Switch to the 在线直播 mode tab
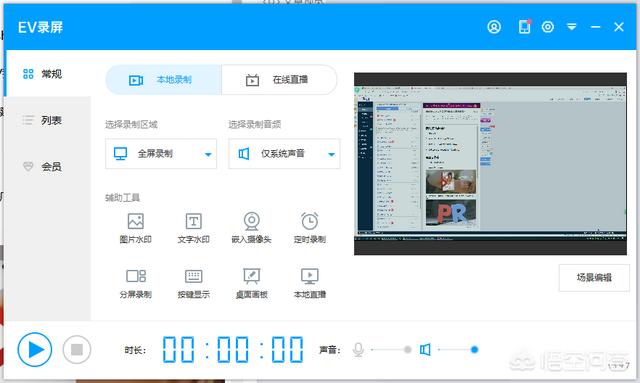The width and height of the screenshot is (640, 383). click(x=279, y=80)
